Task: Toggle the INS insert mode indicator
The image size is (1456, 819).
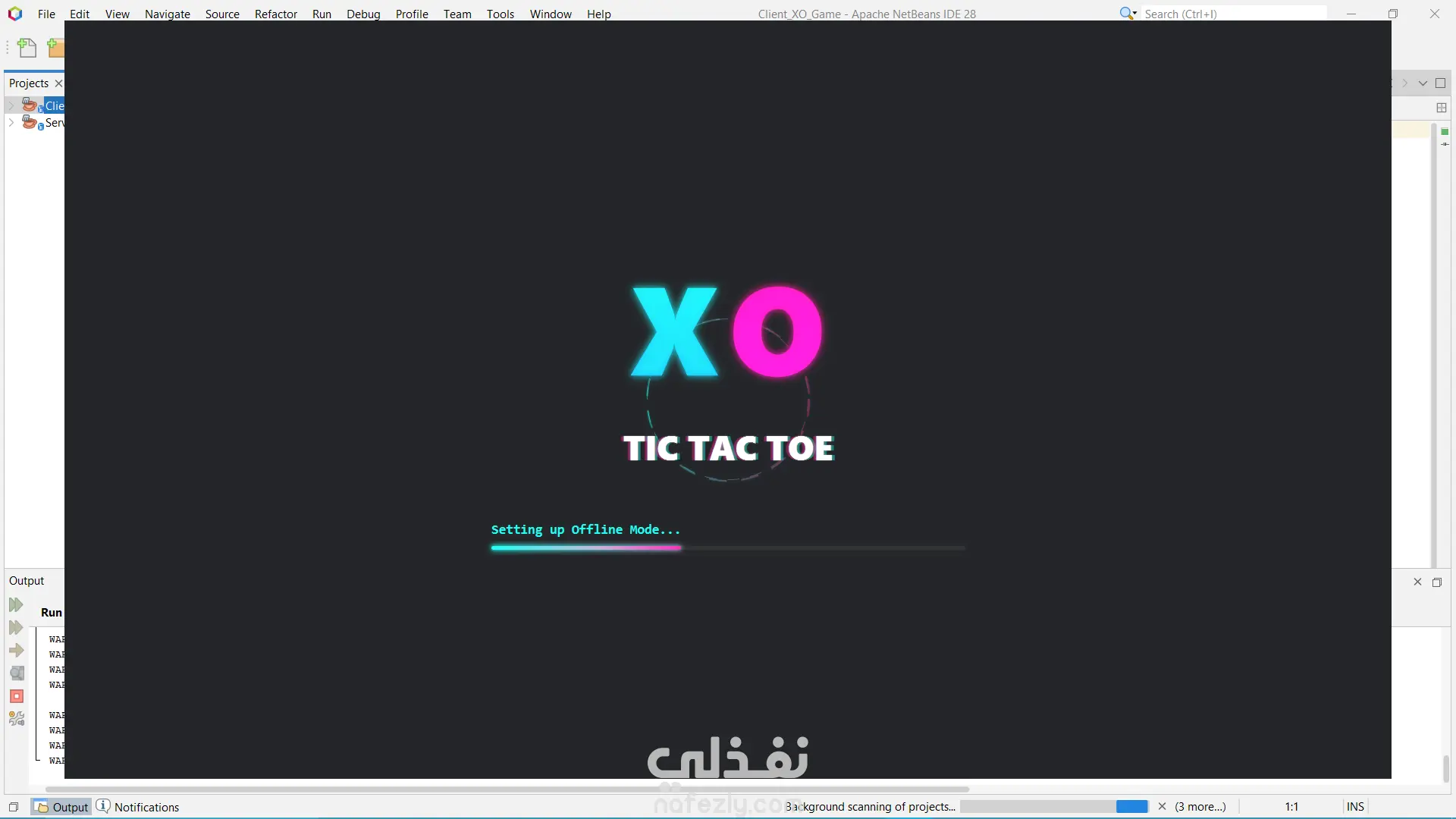Action: click(1355, 806)
